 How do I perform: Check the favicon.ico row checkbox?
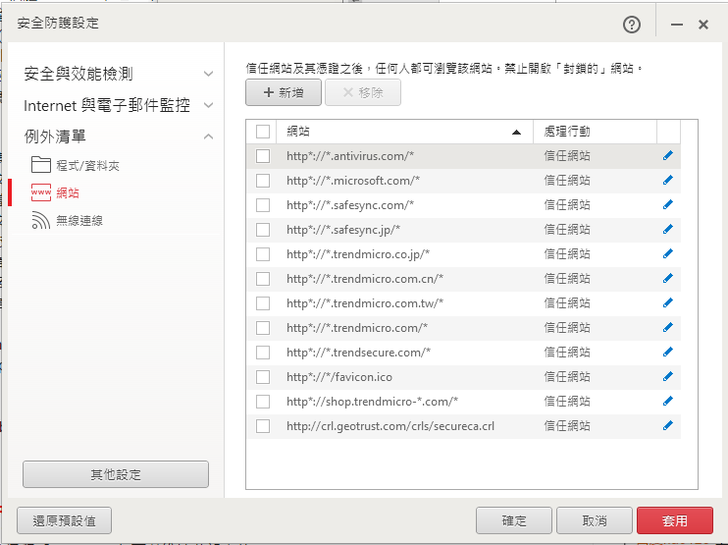pos(263,377)
